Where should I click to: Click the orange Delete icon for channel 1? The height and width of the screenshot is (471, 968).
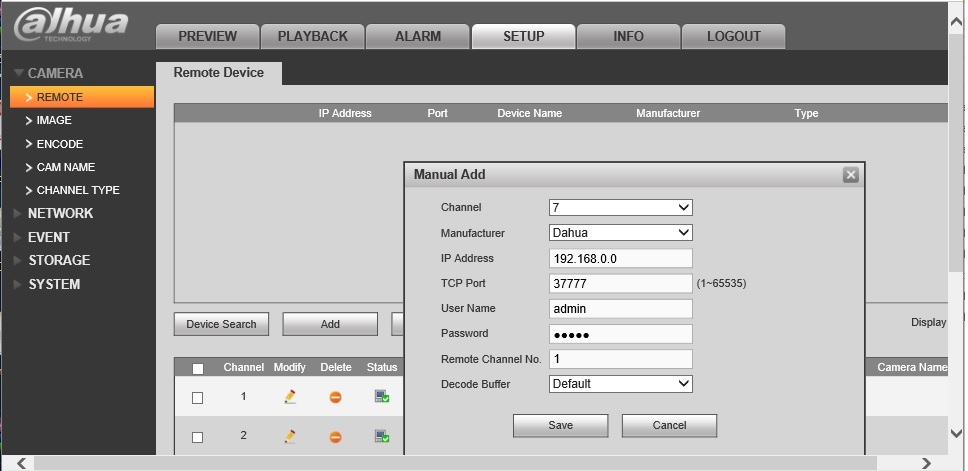(335, 398)
